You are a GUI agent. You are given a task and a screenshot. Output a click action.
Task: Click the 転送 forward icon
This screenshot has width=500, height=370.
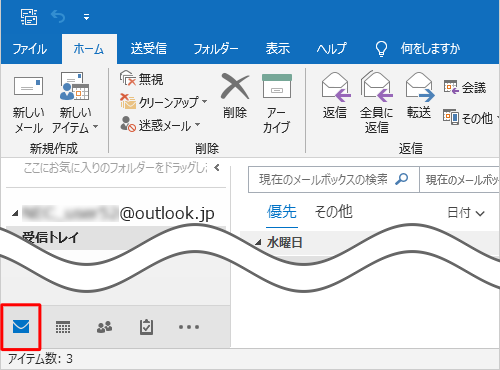(x=420, y=87)
